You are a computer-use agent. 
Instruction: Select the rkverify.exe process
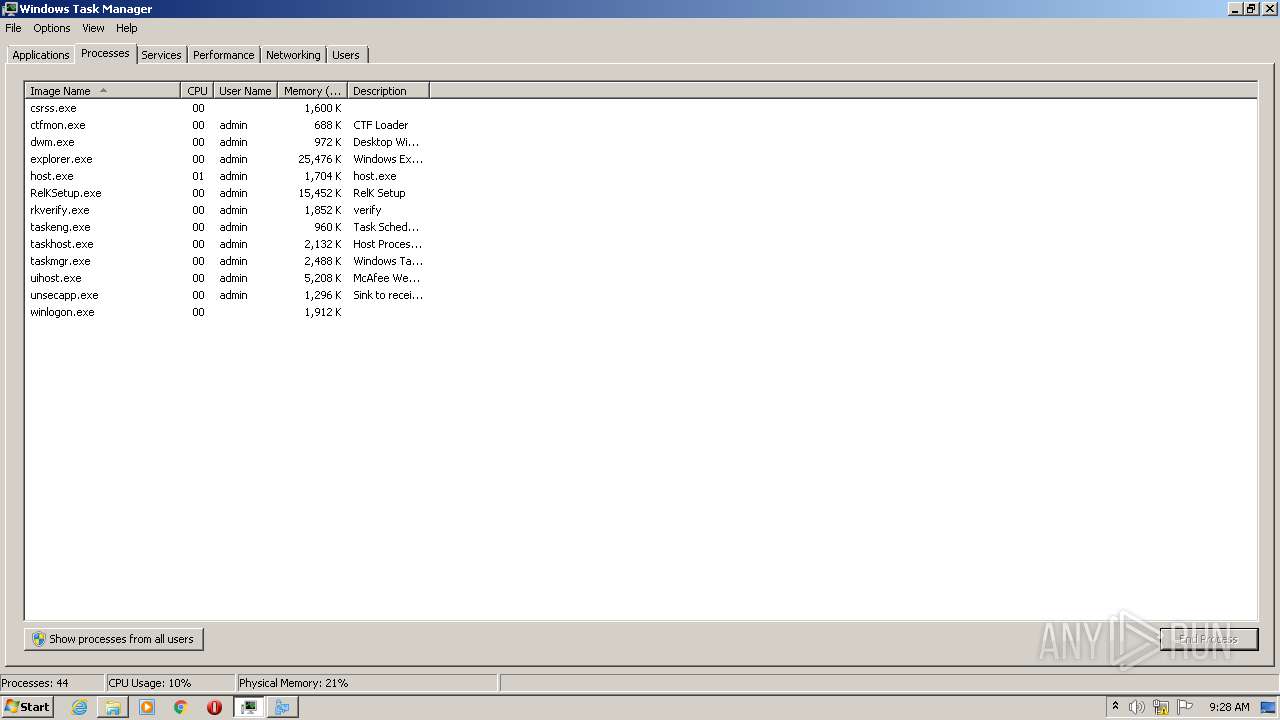(x=60, y=210)
